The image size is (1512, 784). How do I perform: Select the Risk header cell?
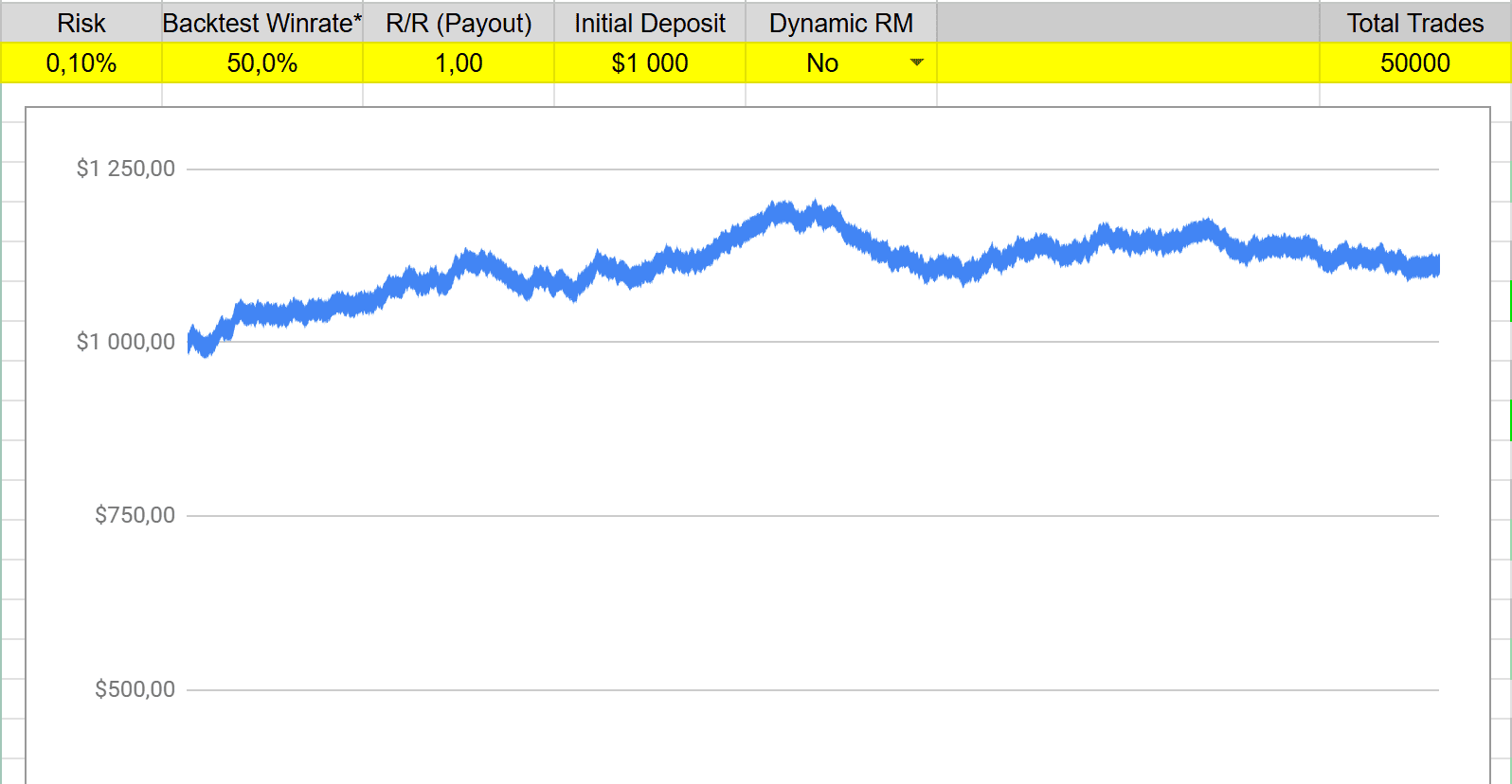coord(81,23)
